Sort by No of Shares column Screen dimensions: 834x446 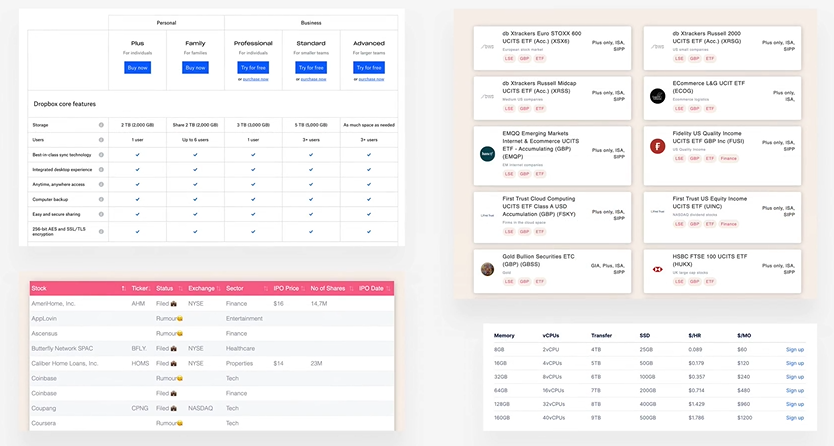tap(351, 288)
